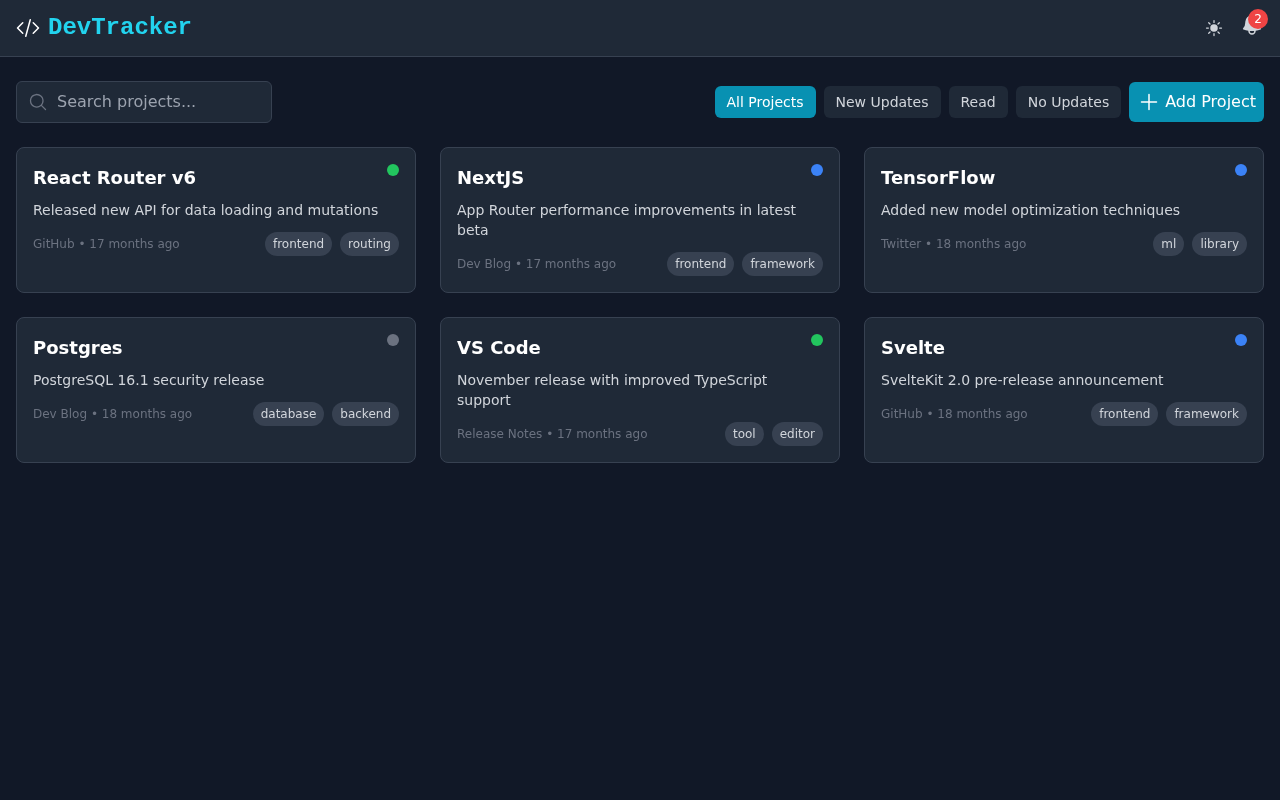Image resolution: width=1280 pixels, height=800 pixels.
Task: Click the green status dot on VS Code card
Action: [x=817, y=340]
